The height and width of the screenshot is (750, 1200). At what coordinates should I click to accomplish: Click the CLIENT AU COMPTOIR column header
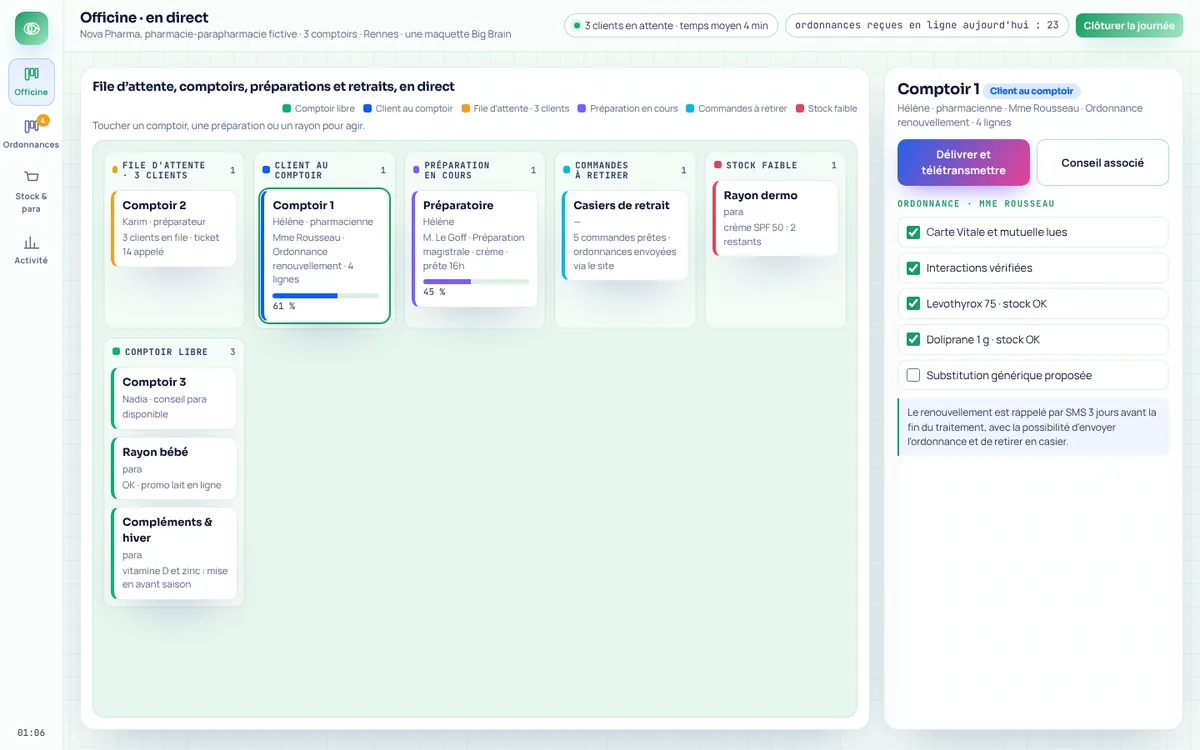click(x=325, y=170)
